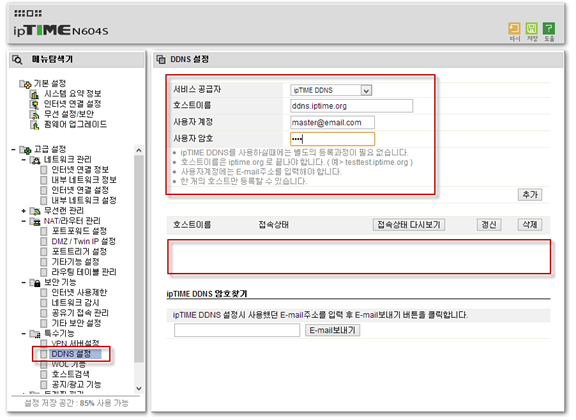Click the 보안 기능 lock folder icon
This screenshot has height=420, width=576.
point(35,283)
